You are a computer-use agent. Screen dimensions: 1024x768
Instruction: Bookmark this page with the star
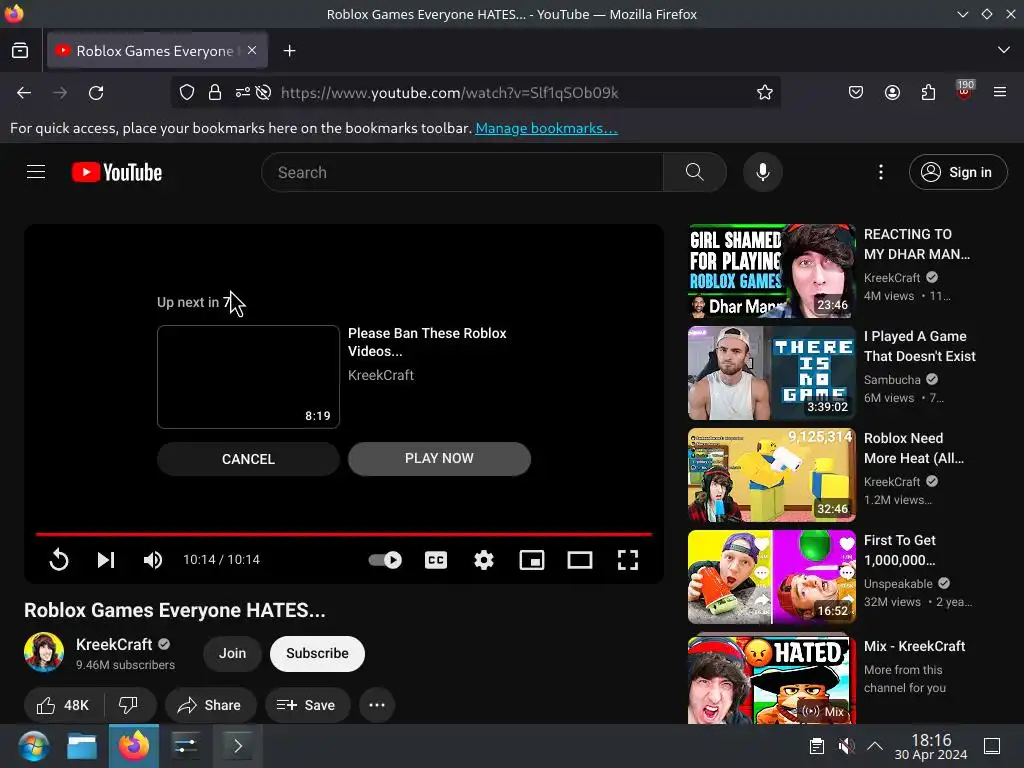point(765,93)
